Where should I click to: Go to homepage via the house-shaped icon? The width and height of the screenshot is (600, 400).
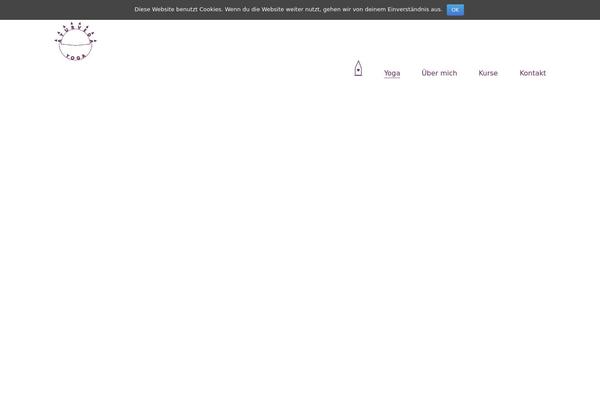[358, 69]
